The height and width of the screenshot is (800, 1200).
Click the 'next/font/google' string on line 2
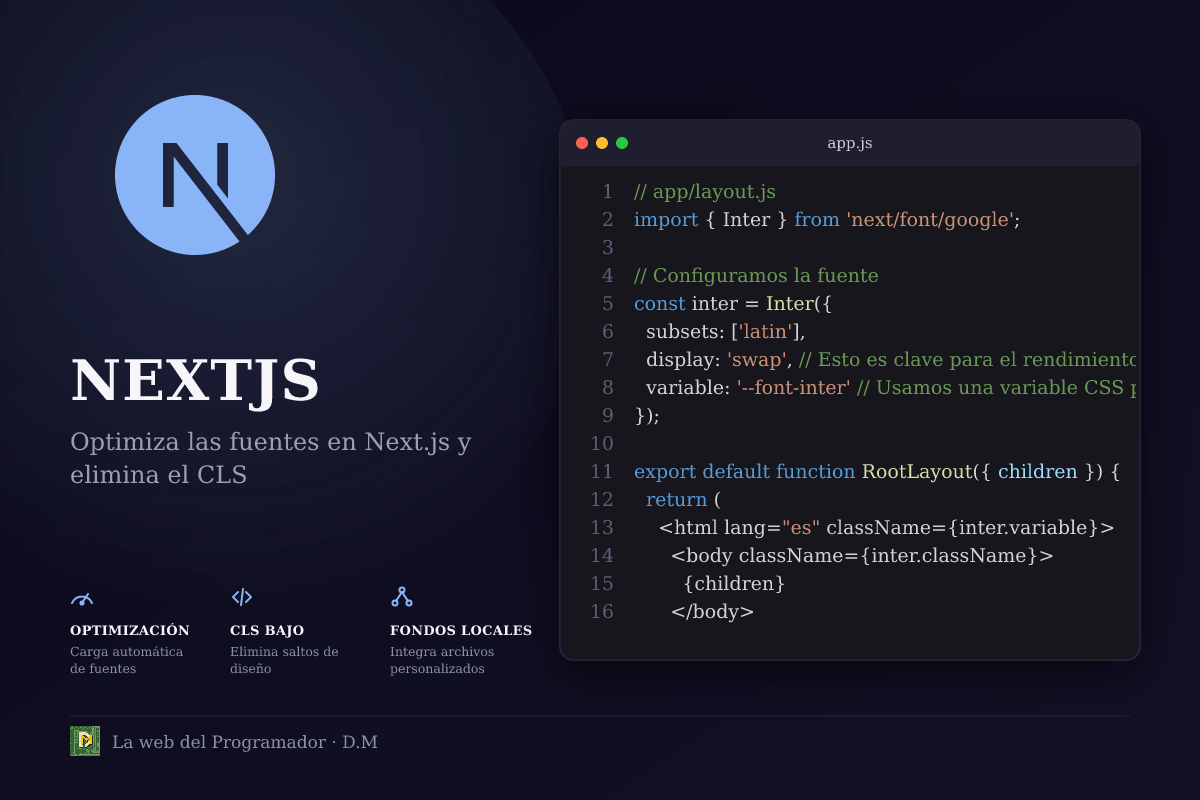coord(930,220)
